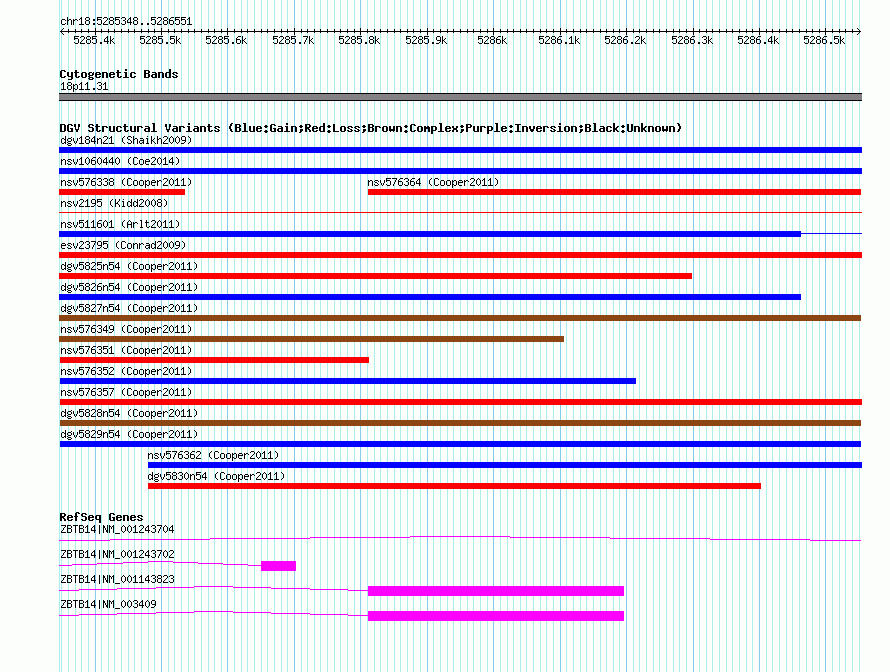
Task: Select nsv576349 (Cooper2011) label
Action: pyautogui.click(x=126, y=329)
